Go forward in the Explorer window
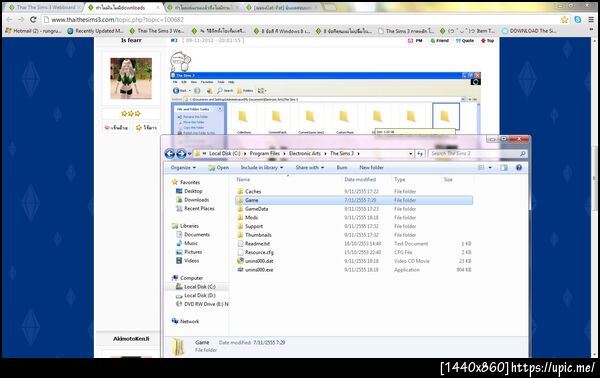The height and width of the screenshot is (378, 600). coord(181,154)
